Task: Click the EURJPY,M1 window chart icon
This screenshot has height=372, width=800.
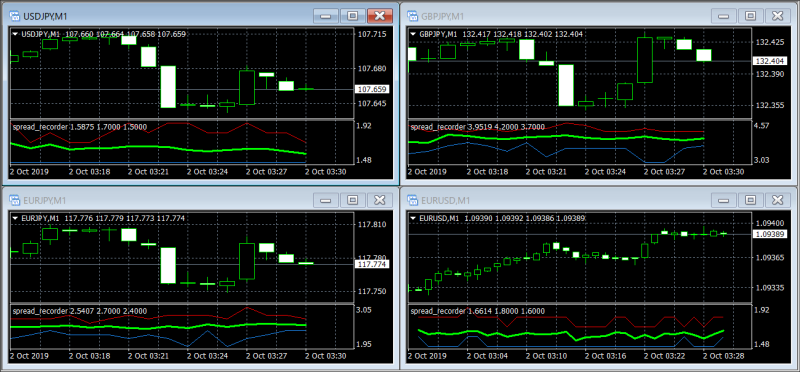Action: (x=14, y=200)
